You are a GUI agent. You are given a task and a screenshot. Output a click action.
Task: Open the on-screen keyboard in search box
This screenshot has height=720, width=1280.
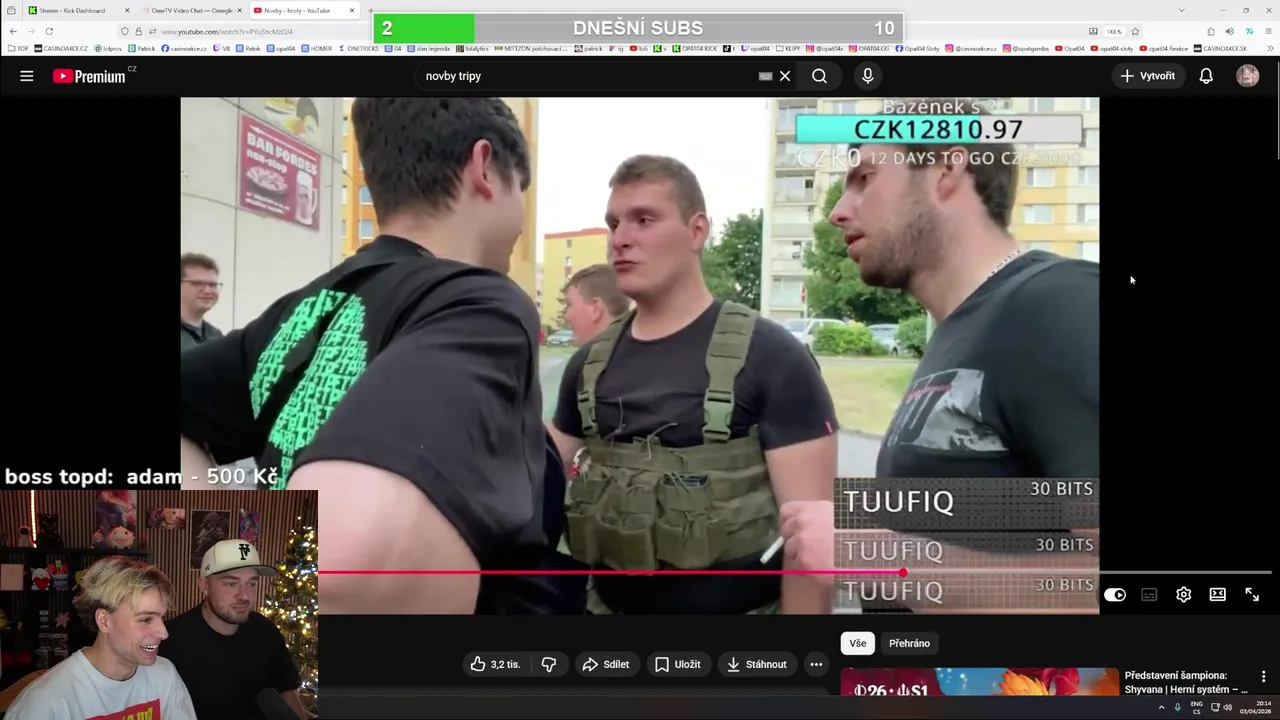765,76
